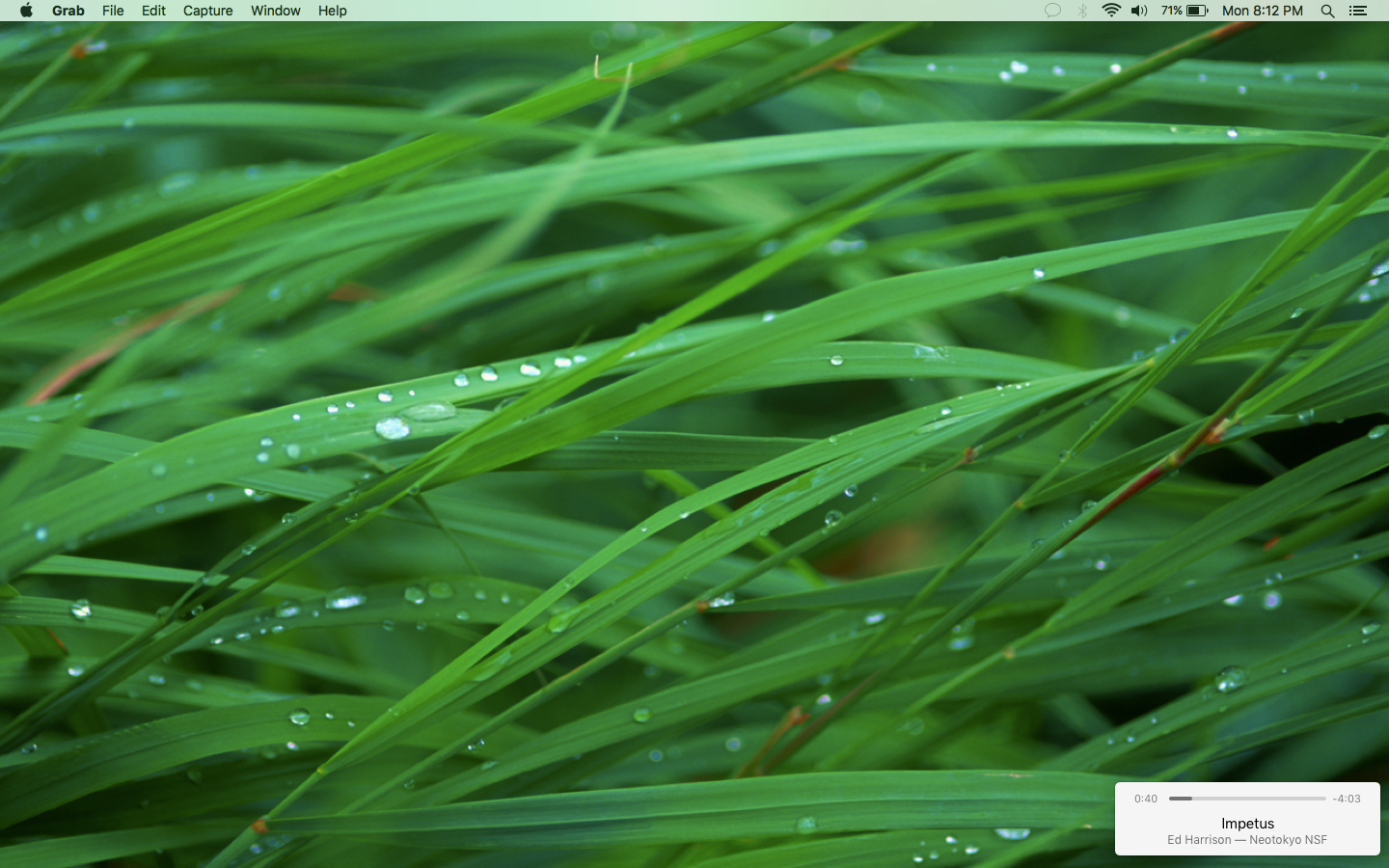Screen dimensions: 1389x868
Task: Click the song progress bar in player
Action: pyautogui.click(x=1247, y=799)
